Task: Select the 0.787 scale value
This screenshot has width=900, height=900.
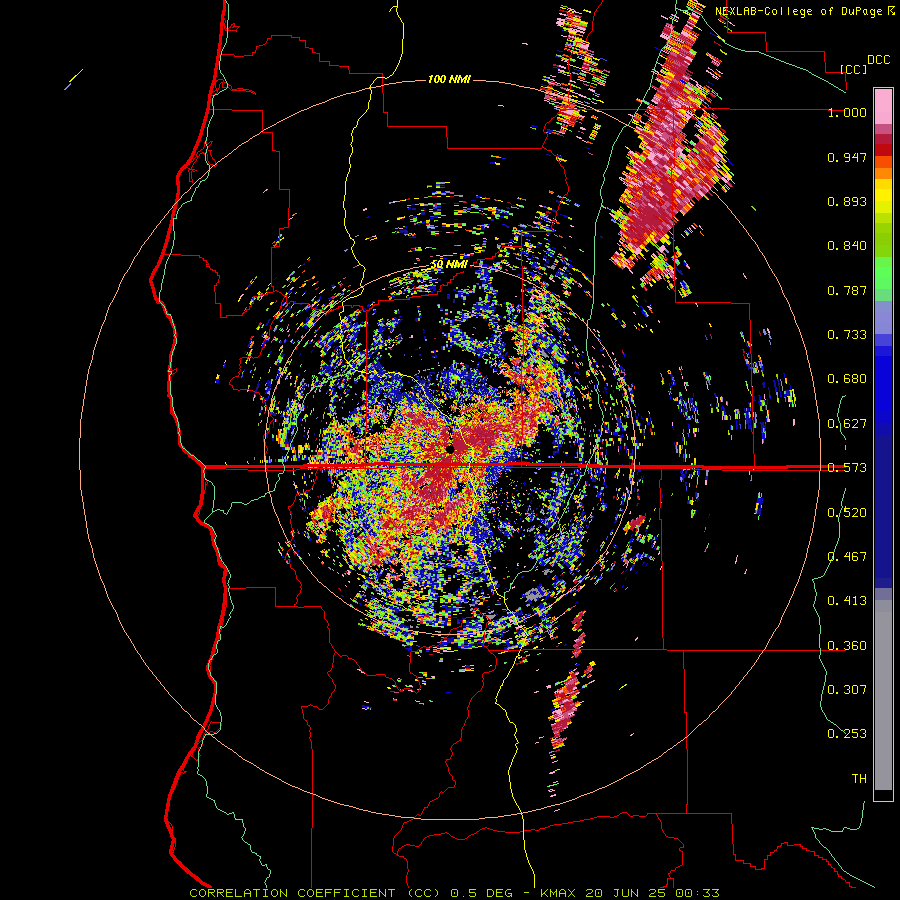Action: 847,290
